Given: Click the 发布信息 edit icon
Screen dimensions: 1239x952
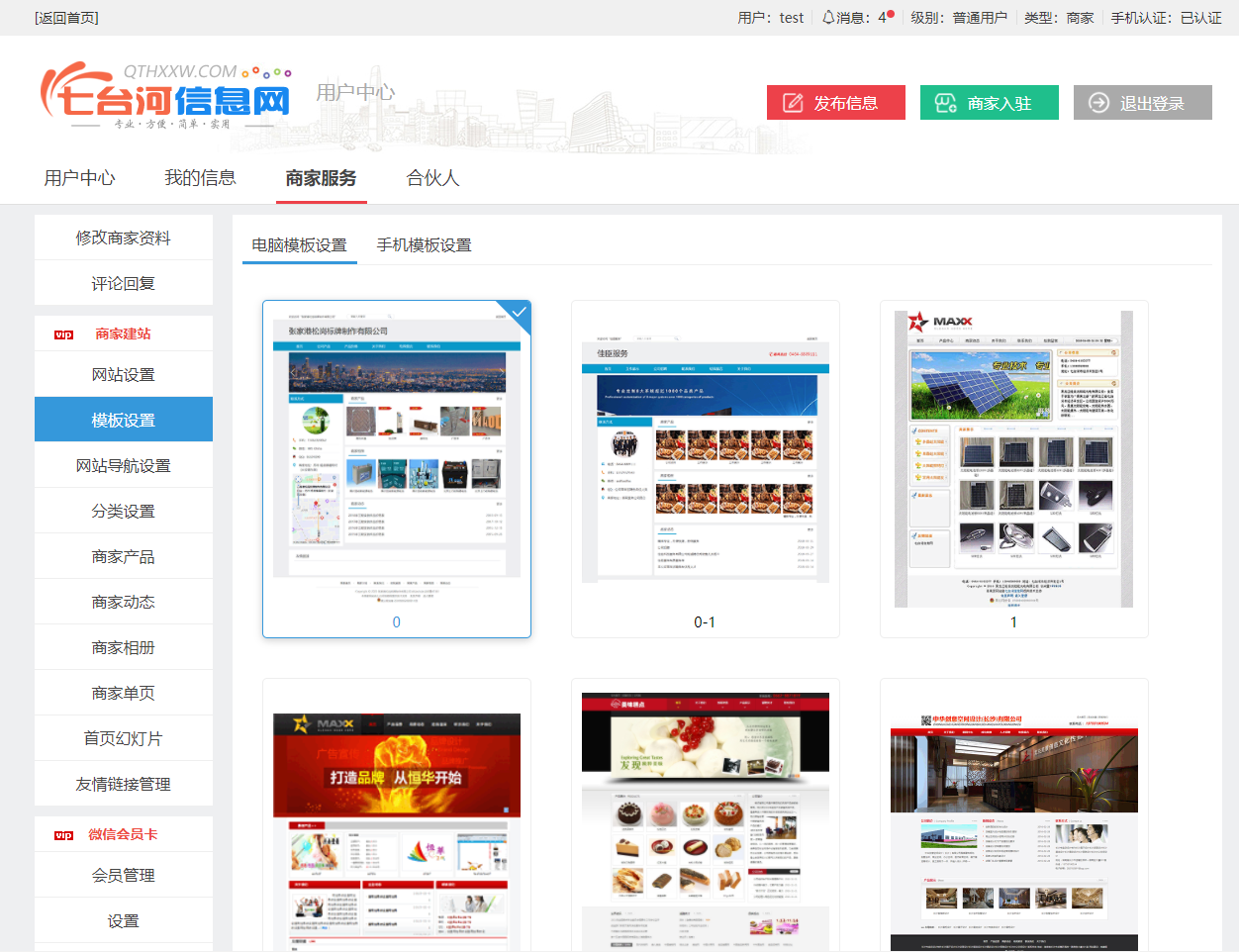Looking at the screenshot, I should point(793,103).
